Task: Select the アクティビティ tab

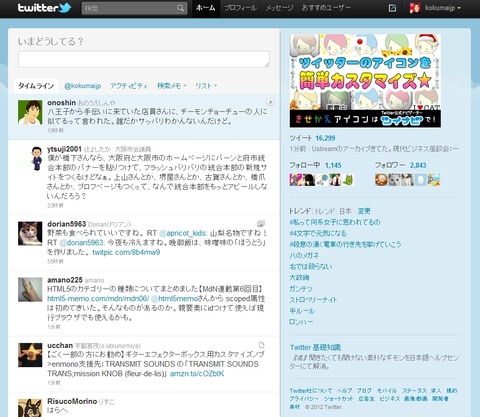Action: point(129,86)
